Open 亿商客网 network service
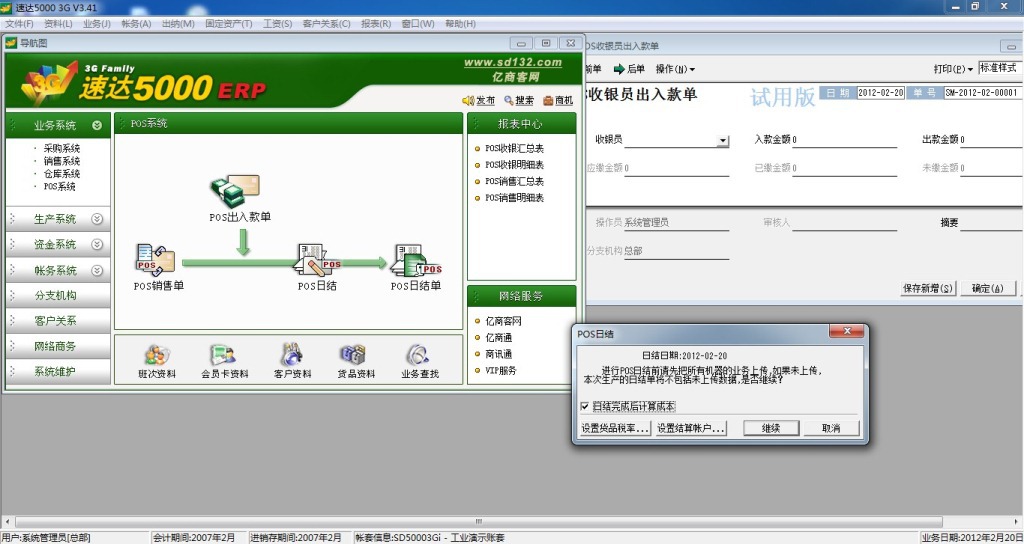1024x544 pixels. coord(503,321)
